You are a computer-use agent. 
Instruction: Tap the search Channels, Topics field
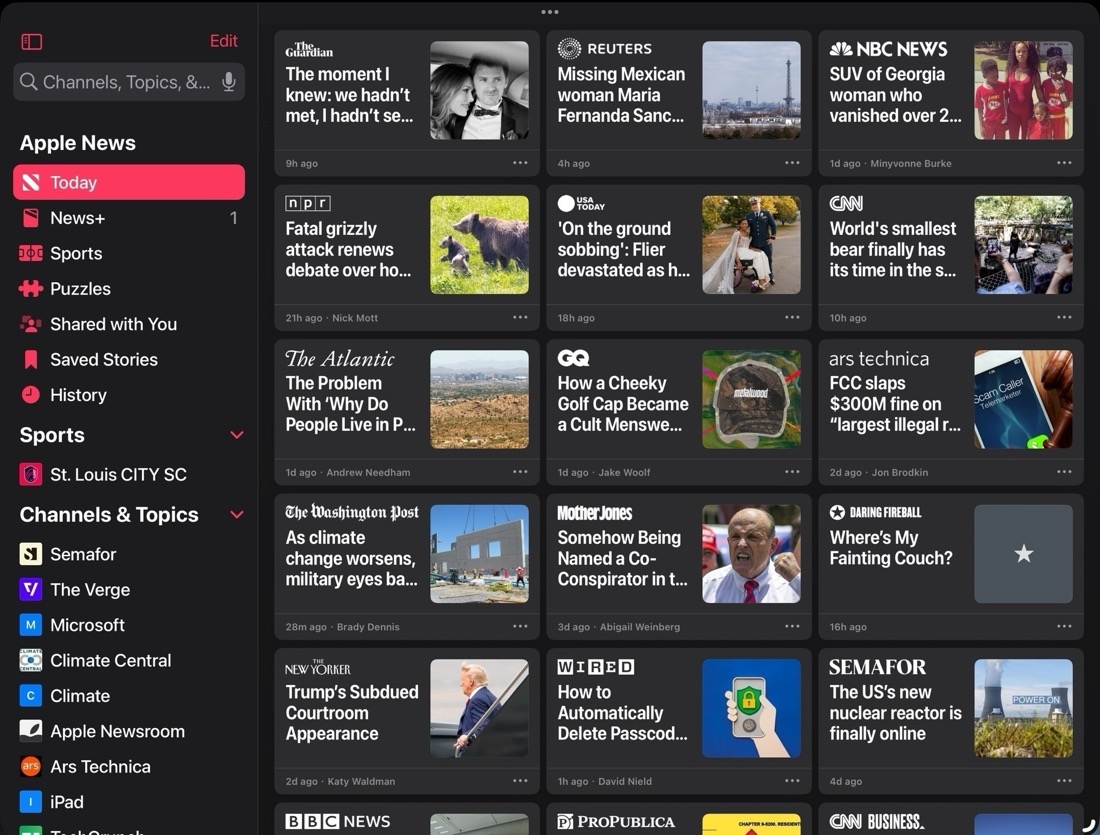[x=120, y=82]
